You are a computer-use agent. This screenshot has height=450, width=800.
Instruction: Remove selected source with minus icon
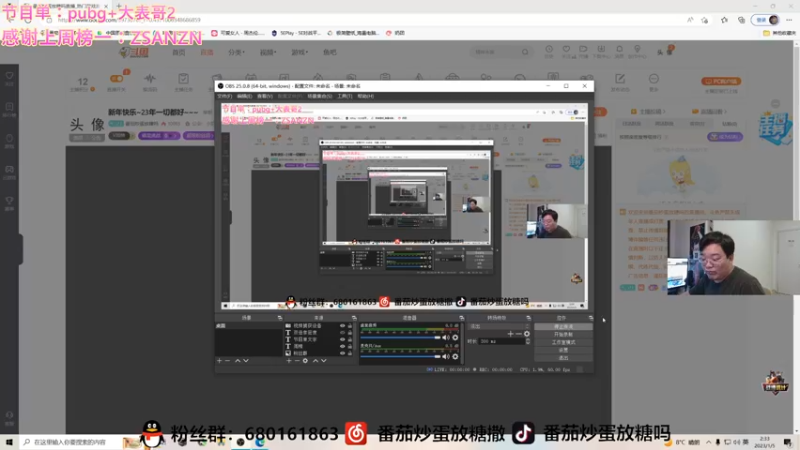tap(297, 361)
